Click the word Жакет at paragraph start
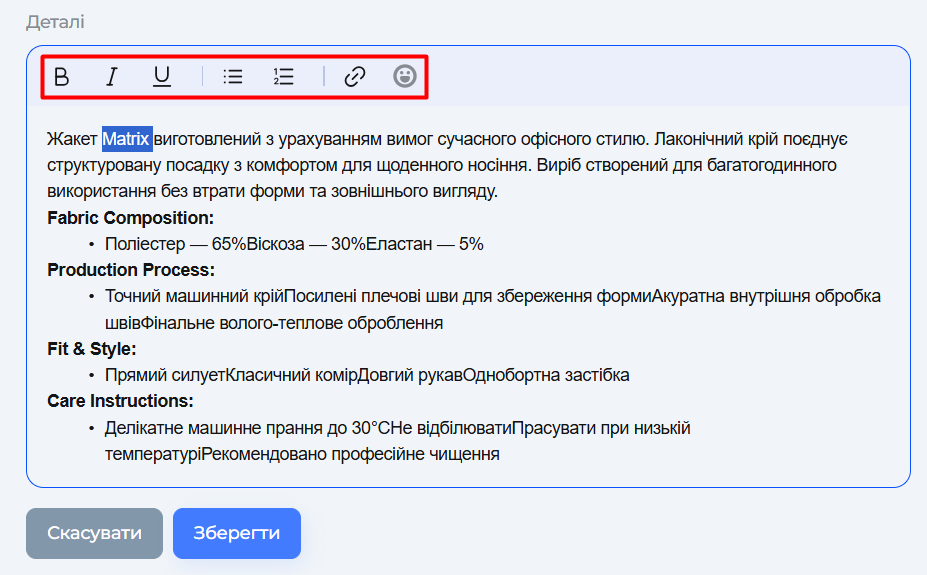Viewport: 927px width, 575px height. tap(72, 138)
